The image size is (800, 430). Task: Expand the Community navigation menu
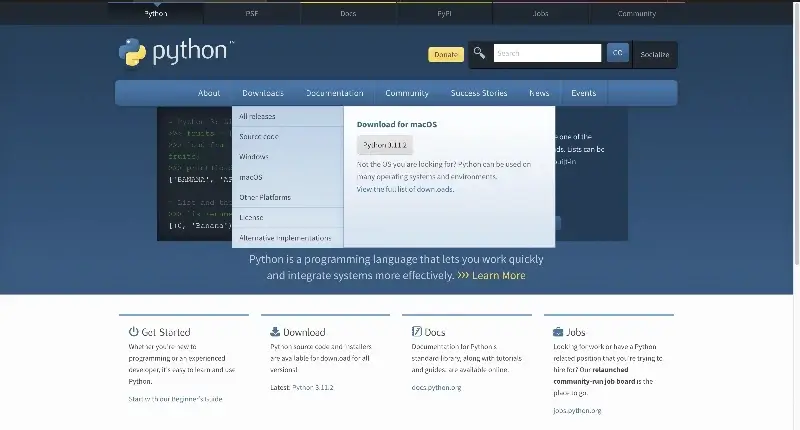pos(407,93)
